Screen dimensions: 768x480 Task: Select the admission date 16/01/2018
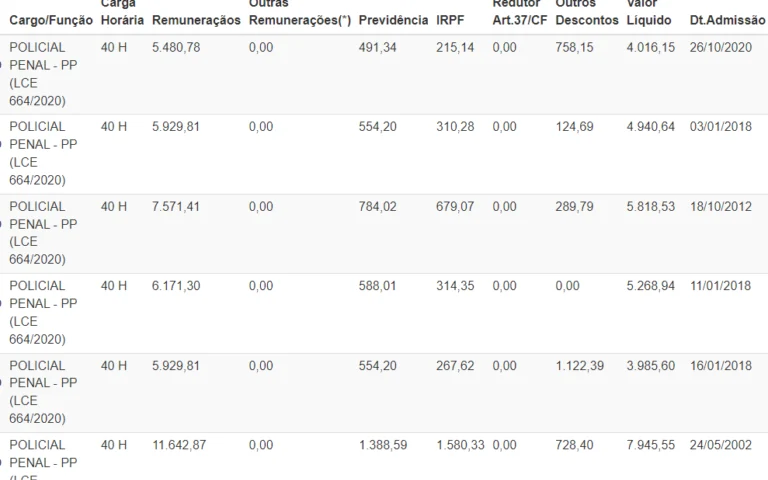click(x=720, y=366)
